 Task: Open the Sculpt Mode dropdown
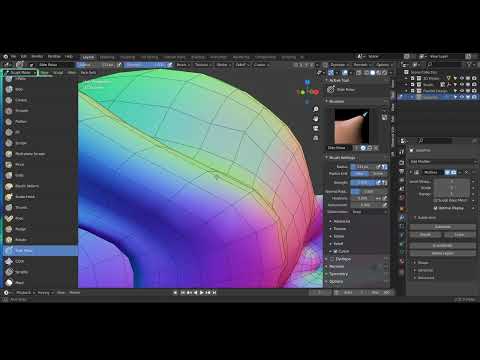20,72
